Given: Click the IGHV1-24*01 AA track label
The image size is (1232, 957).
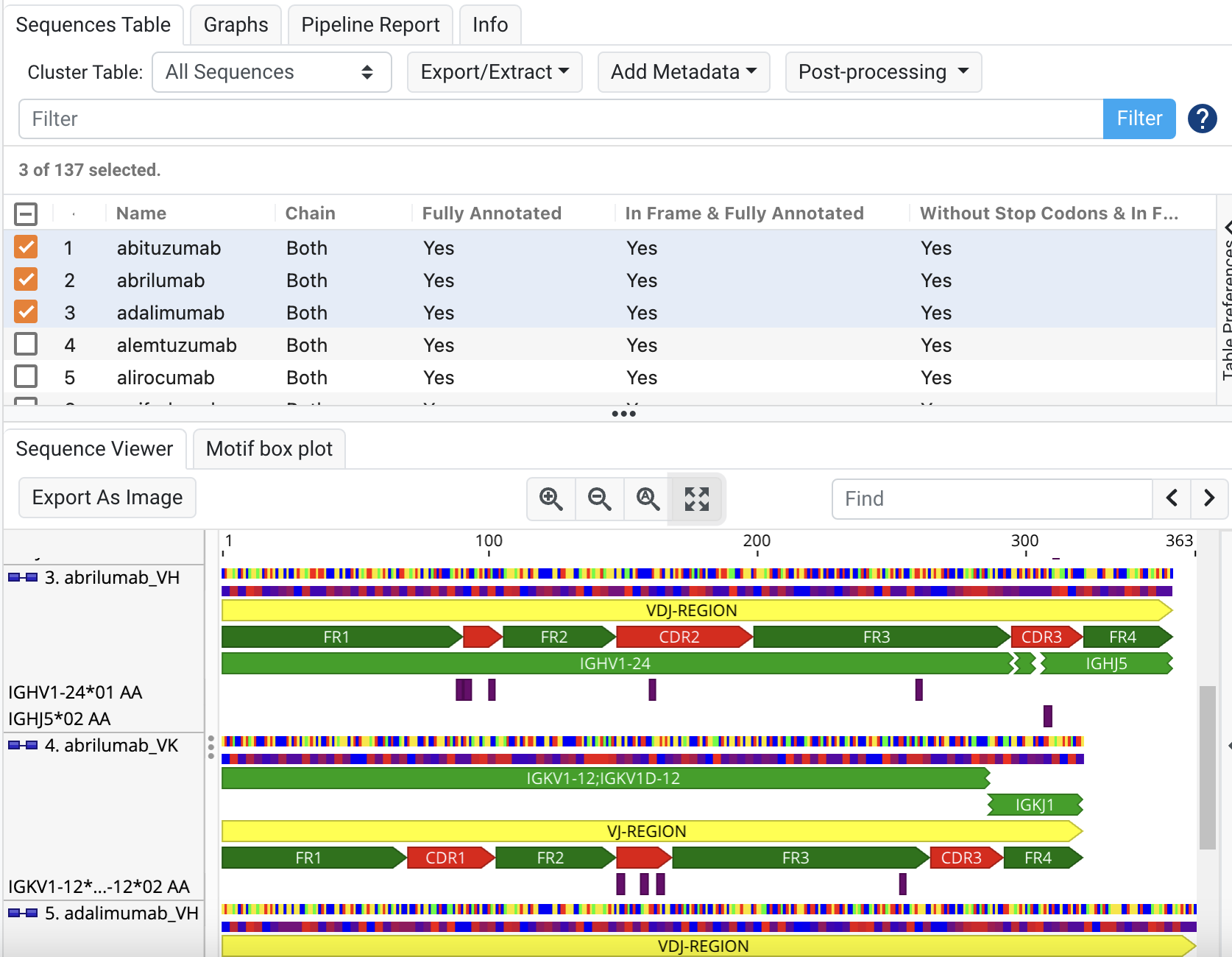Looking at the screenshot, I should [x=75, y=692].
